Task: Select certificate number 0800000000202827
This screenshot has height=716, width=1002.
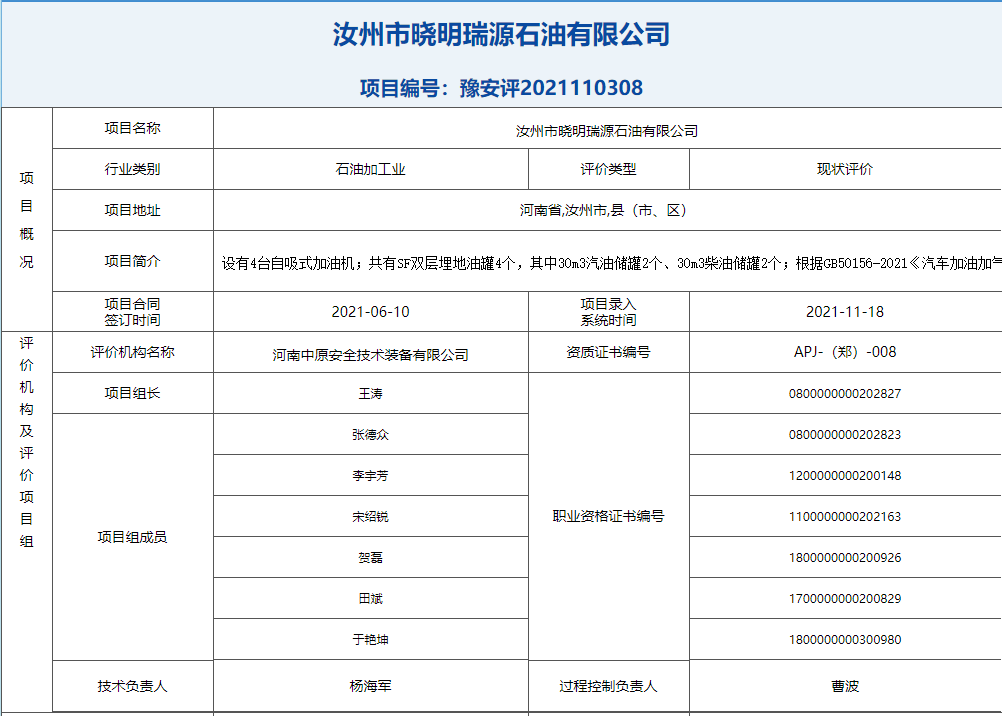Action: click(845, 393)
